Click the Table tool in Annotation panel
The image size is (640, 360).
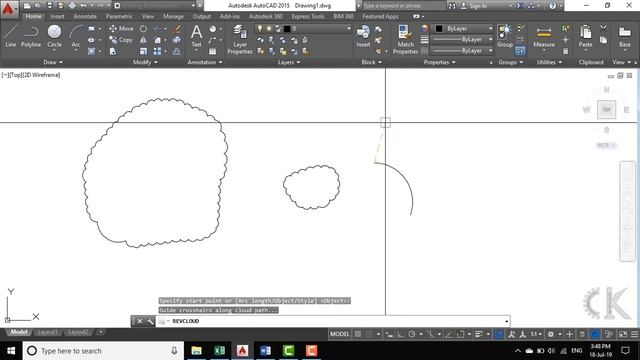point(213,51)
